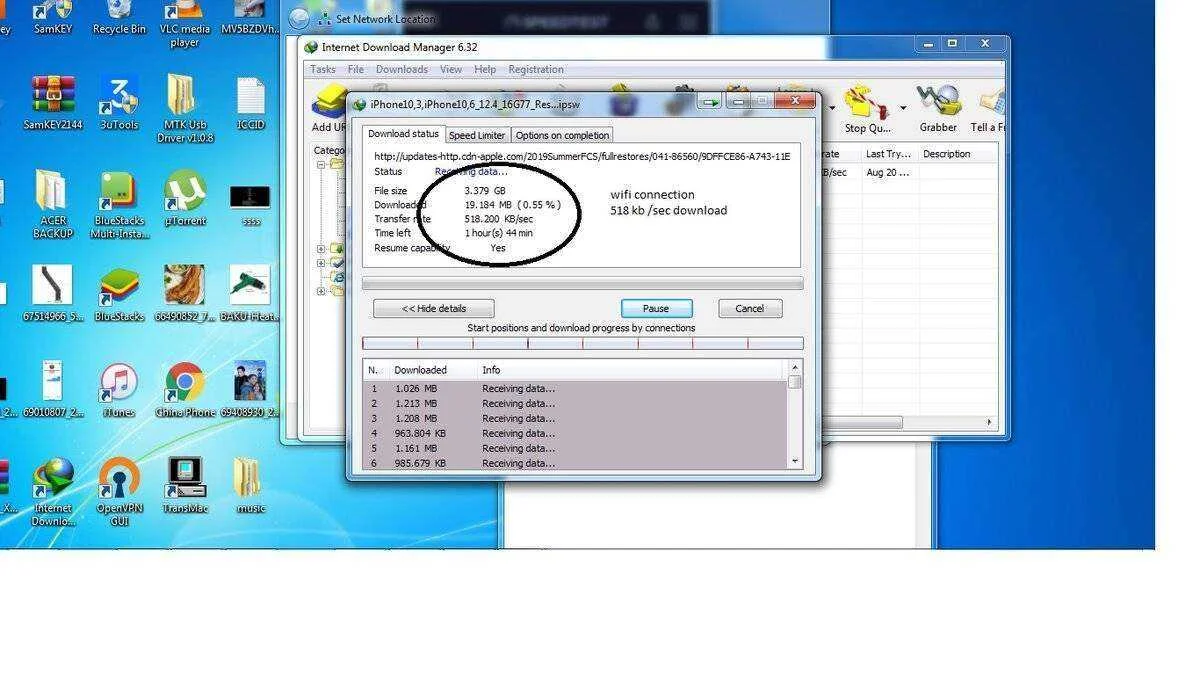The height and width of the screenshot is (675, 1200).
Task: Switch to the Speed Limiter tab
Action: tap(477, 135)
